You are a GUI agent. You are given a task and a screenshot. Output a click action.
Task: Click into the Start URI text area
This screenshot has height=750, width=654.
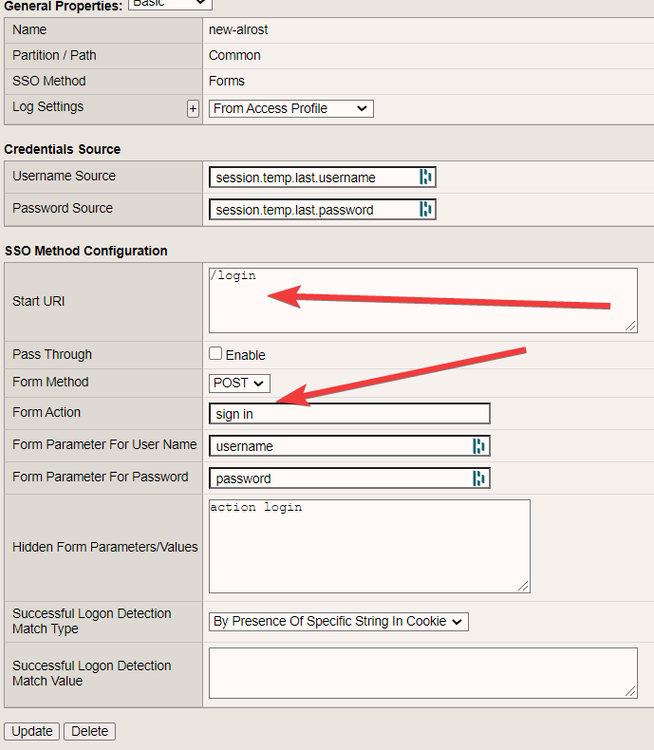click(420, 300)
